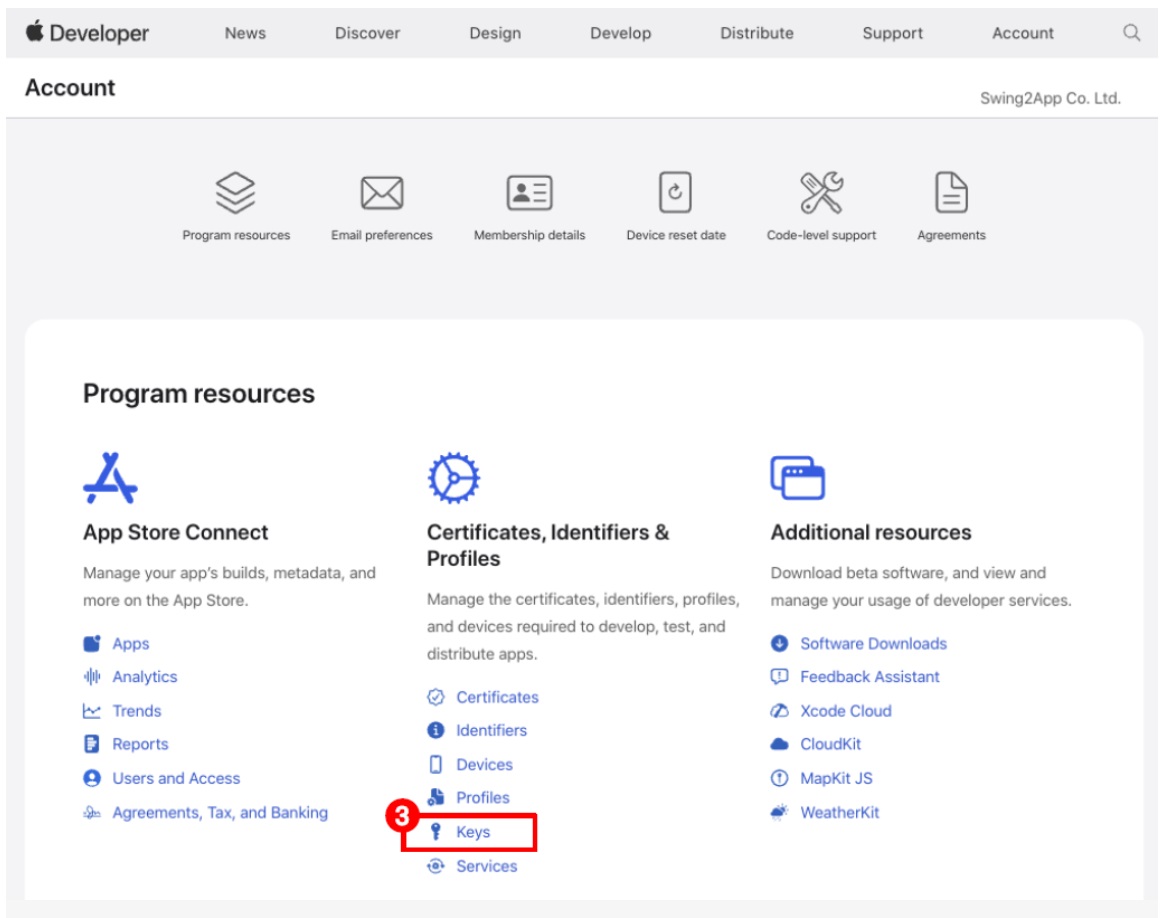Click the Device reset date icon
The height and width of the screenshot is (918, 1161).
[x=675, y=192]
